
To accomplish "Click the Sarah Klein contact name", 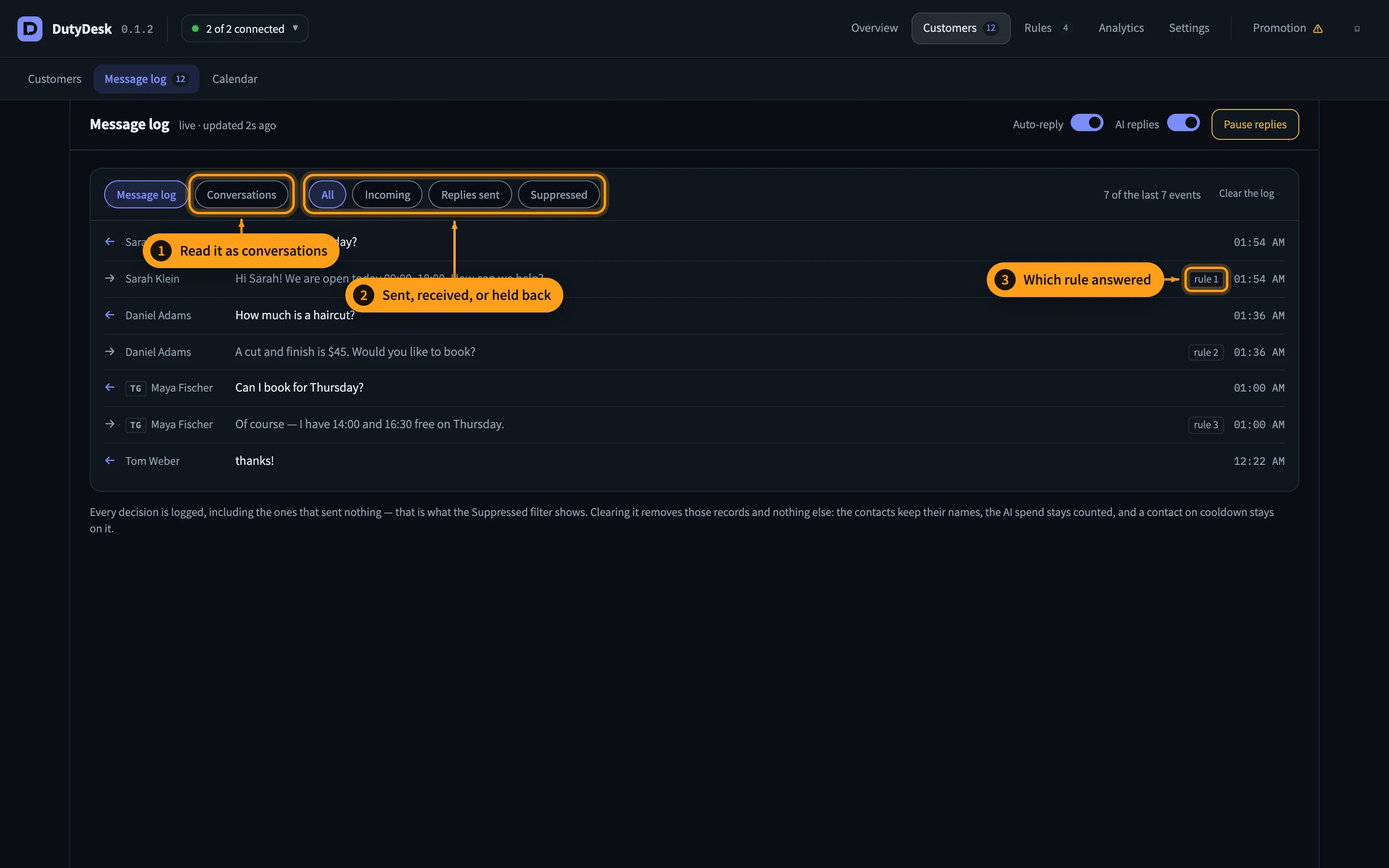I will (152, 279).
